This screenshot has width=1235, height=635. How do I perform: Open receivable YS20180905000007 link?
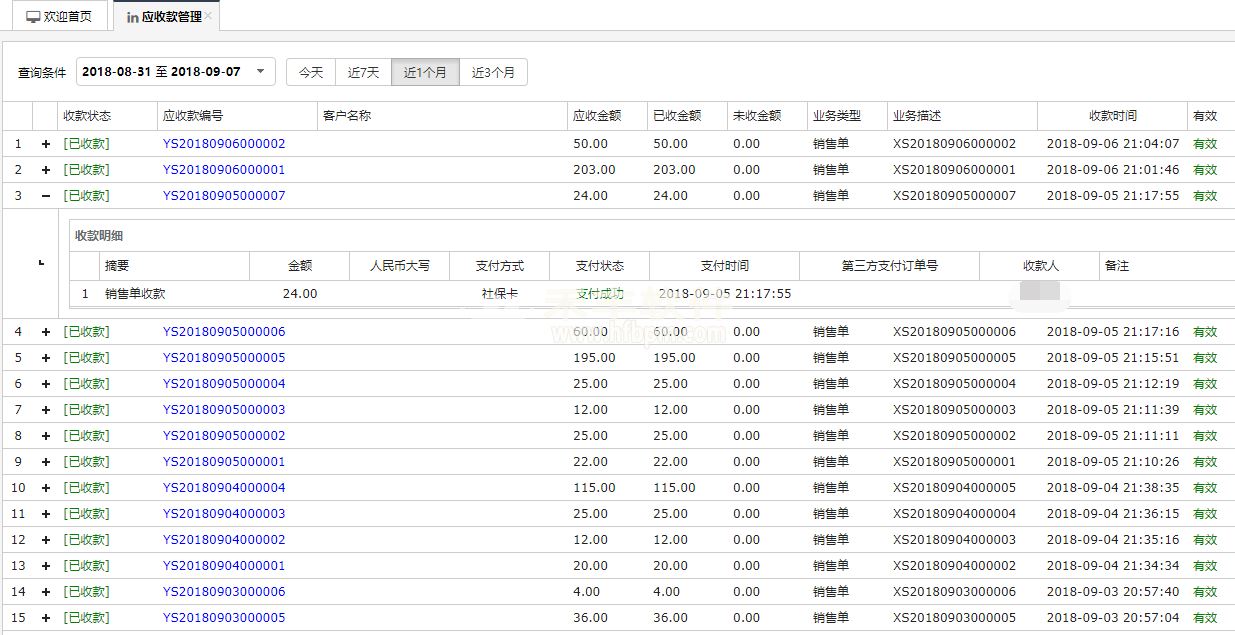pos(224,196)
